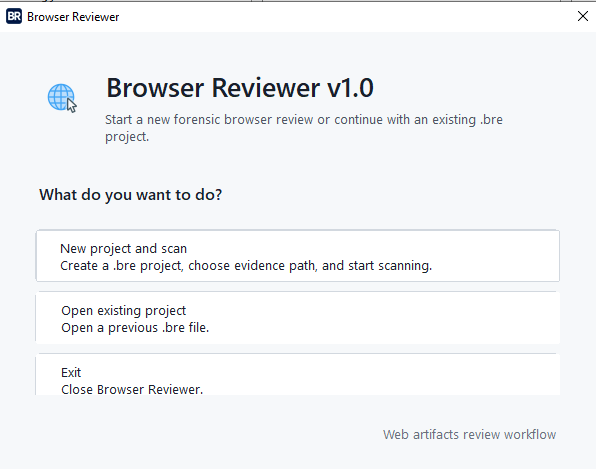Click 'Create a .bre project' description line

(246, 266)
